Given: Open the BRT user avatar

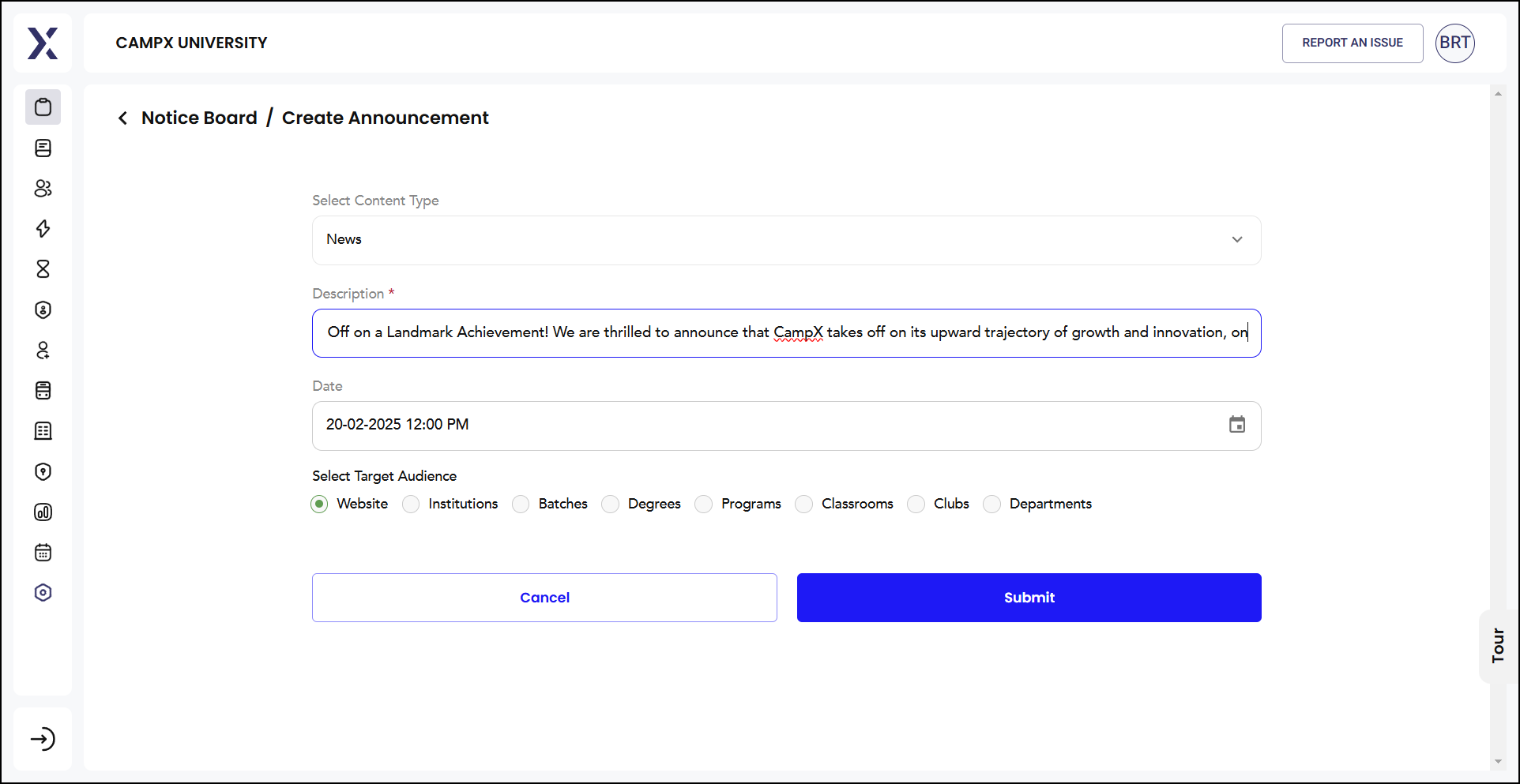Looking at the screenshot, I should click(1454, 43).
